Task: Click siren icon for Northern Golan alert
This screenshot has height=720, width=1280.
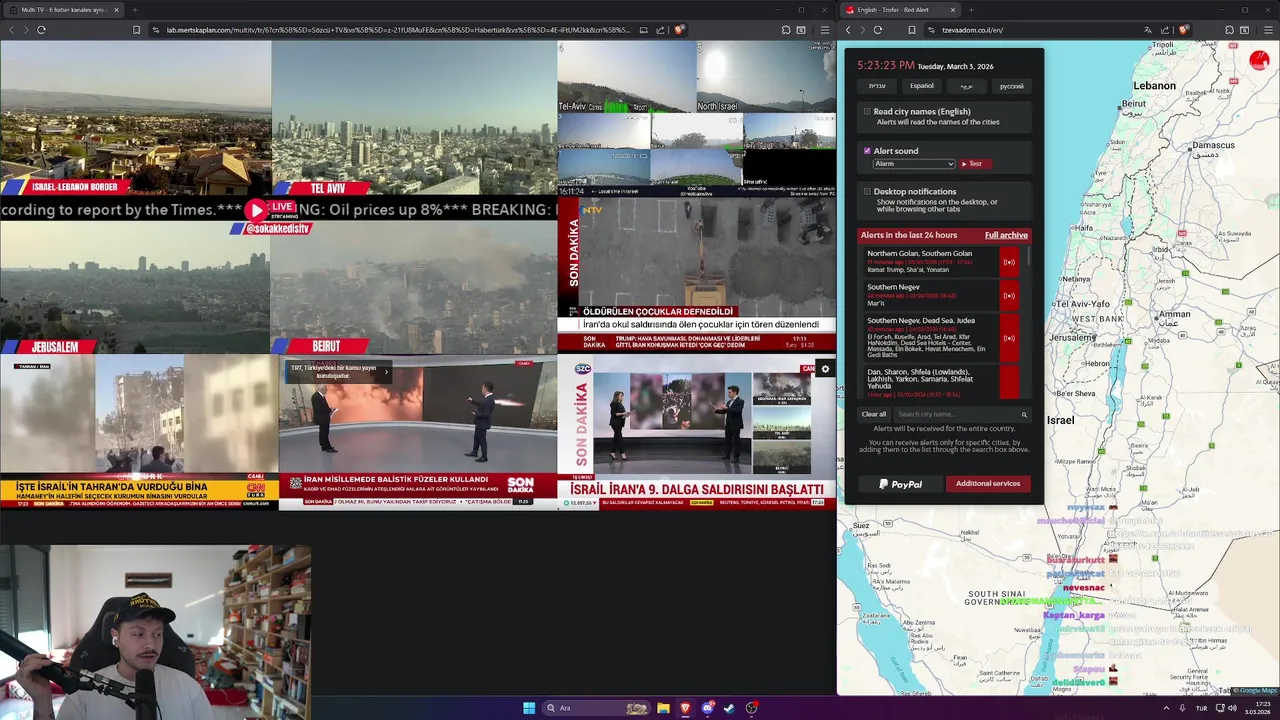Action: coord(1009,263)
